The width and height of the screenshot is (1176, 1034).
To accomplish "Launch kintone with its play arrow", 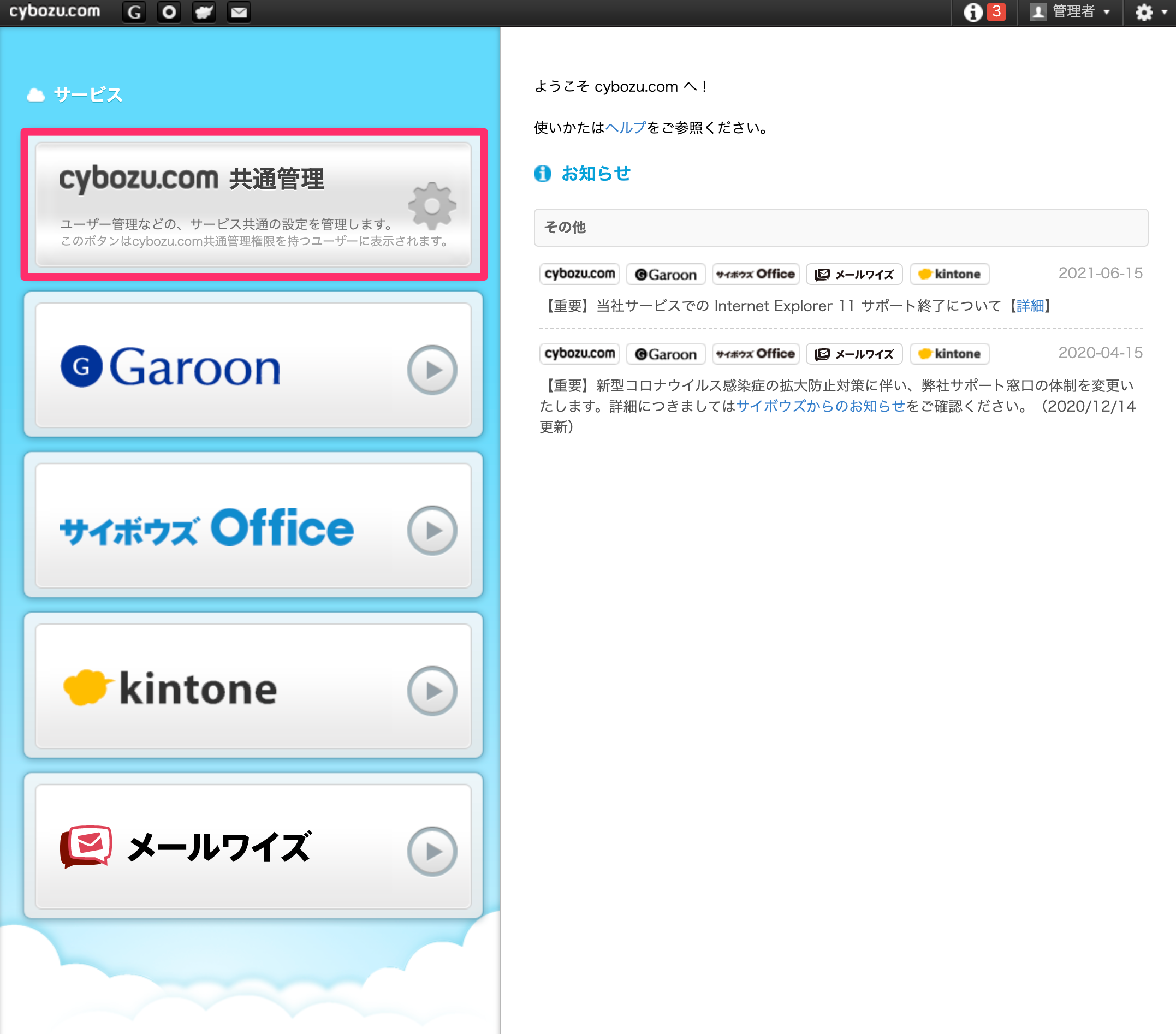I will [432, 691].
